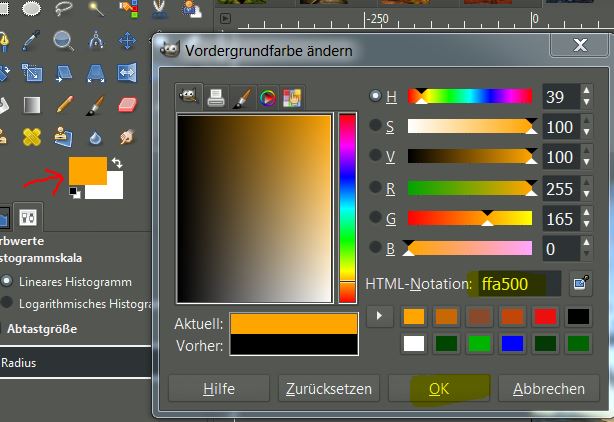The image size is (614, 422).
Task: Switch to the color Wheel tab
Action: [x=267, y=97]
